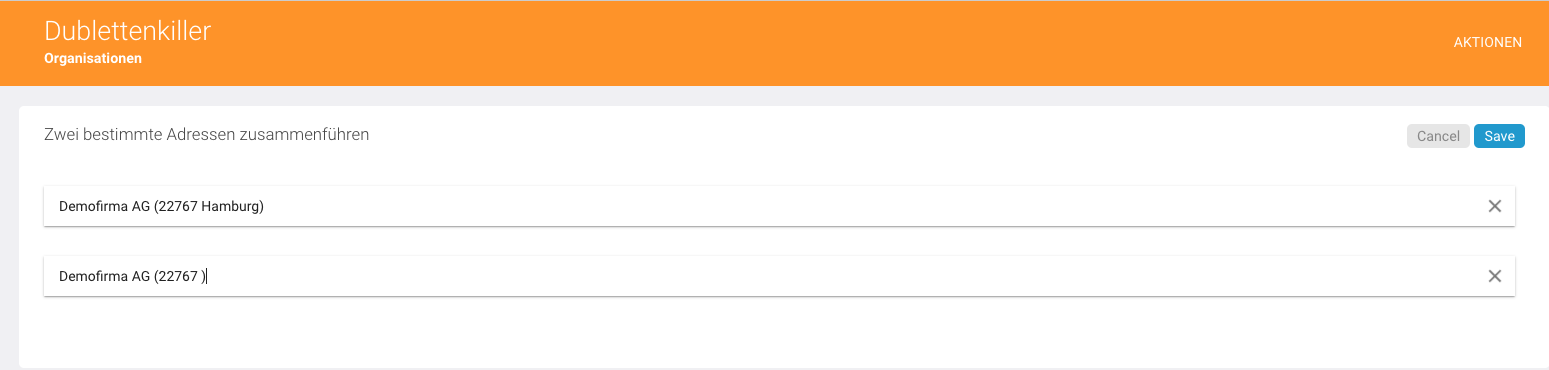The image size is (1549, 370).
Task: Select the Organisationen subtitle
Action: (x=93, y=59)
